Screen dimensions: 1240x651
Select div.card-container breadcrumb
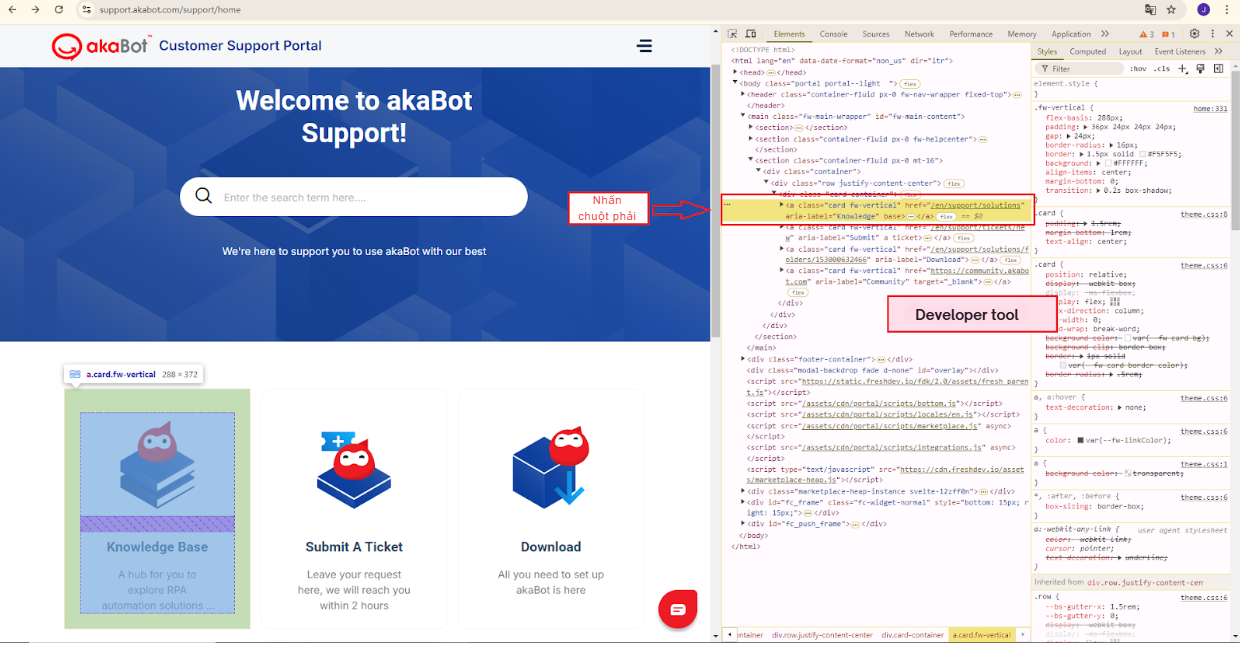click(913, 635)
